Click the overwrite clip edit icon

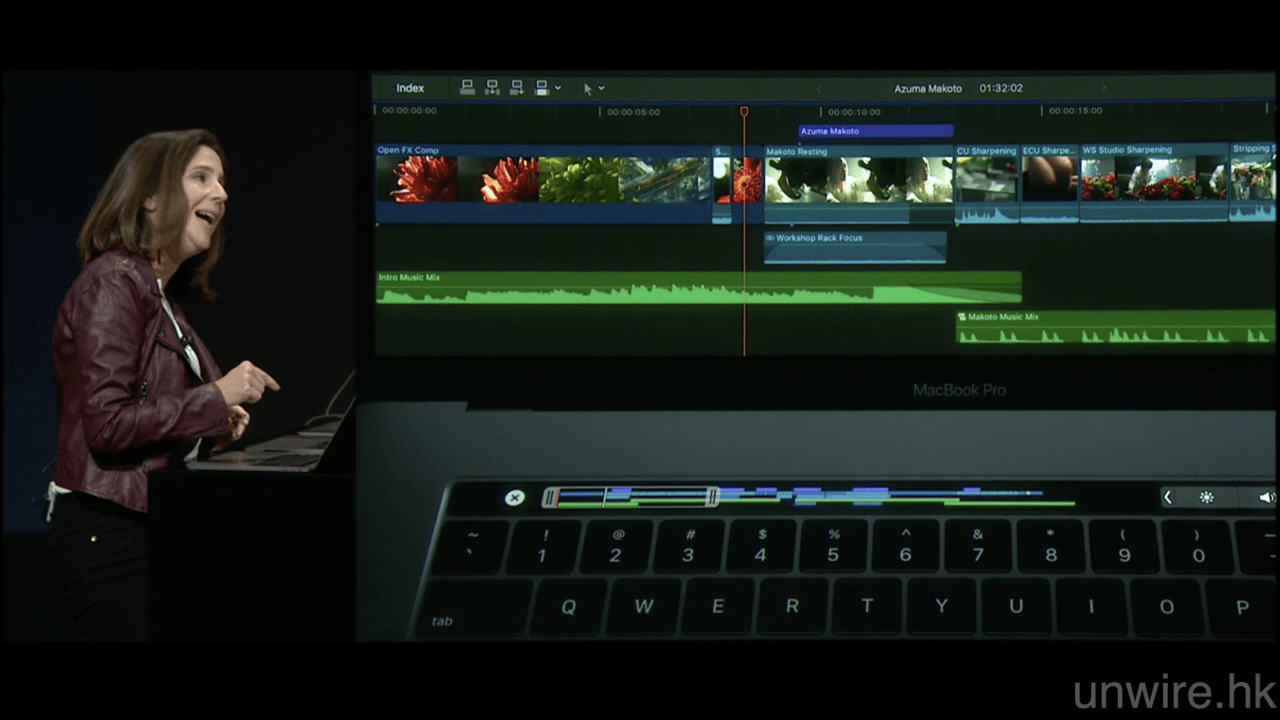541,88
